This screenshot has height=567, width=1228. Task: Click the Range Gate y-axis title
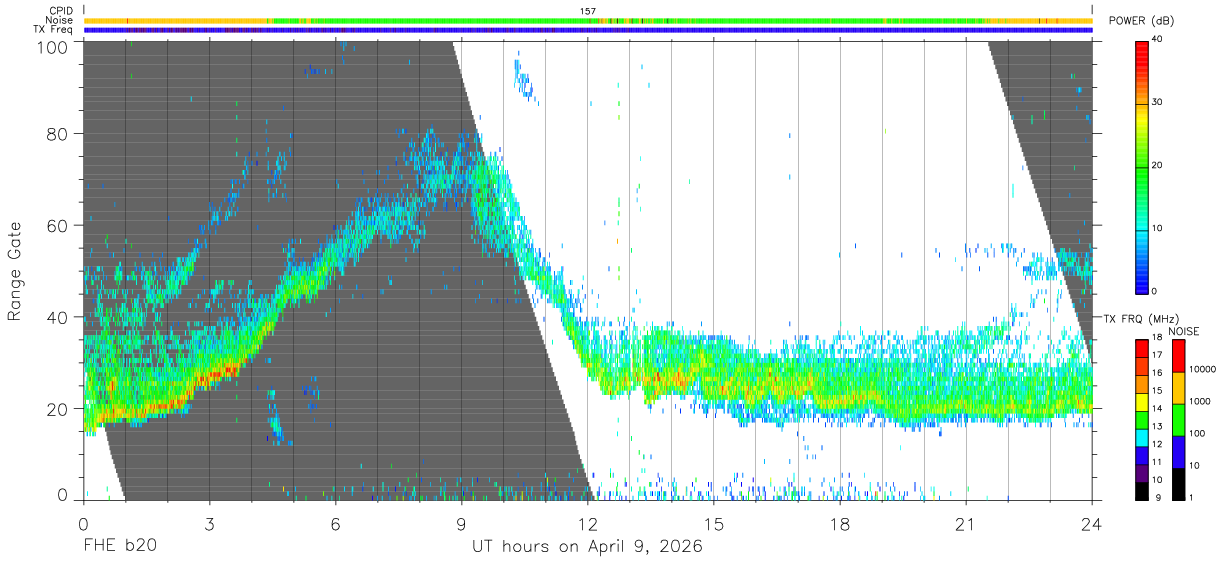(15, 272)
